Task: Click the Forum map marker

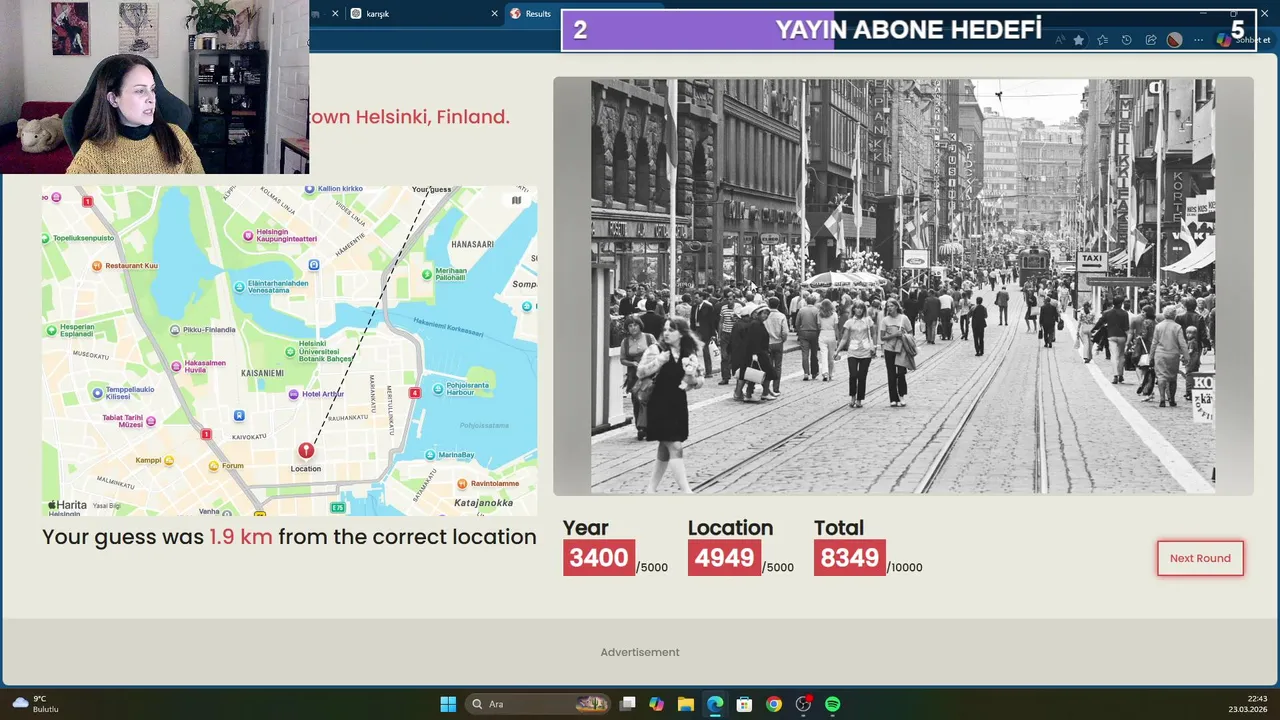Action: click(213, 466)
